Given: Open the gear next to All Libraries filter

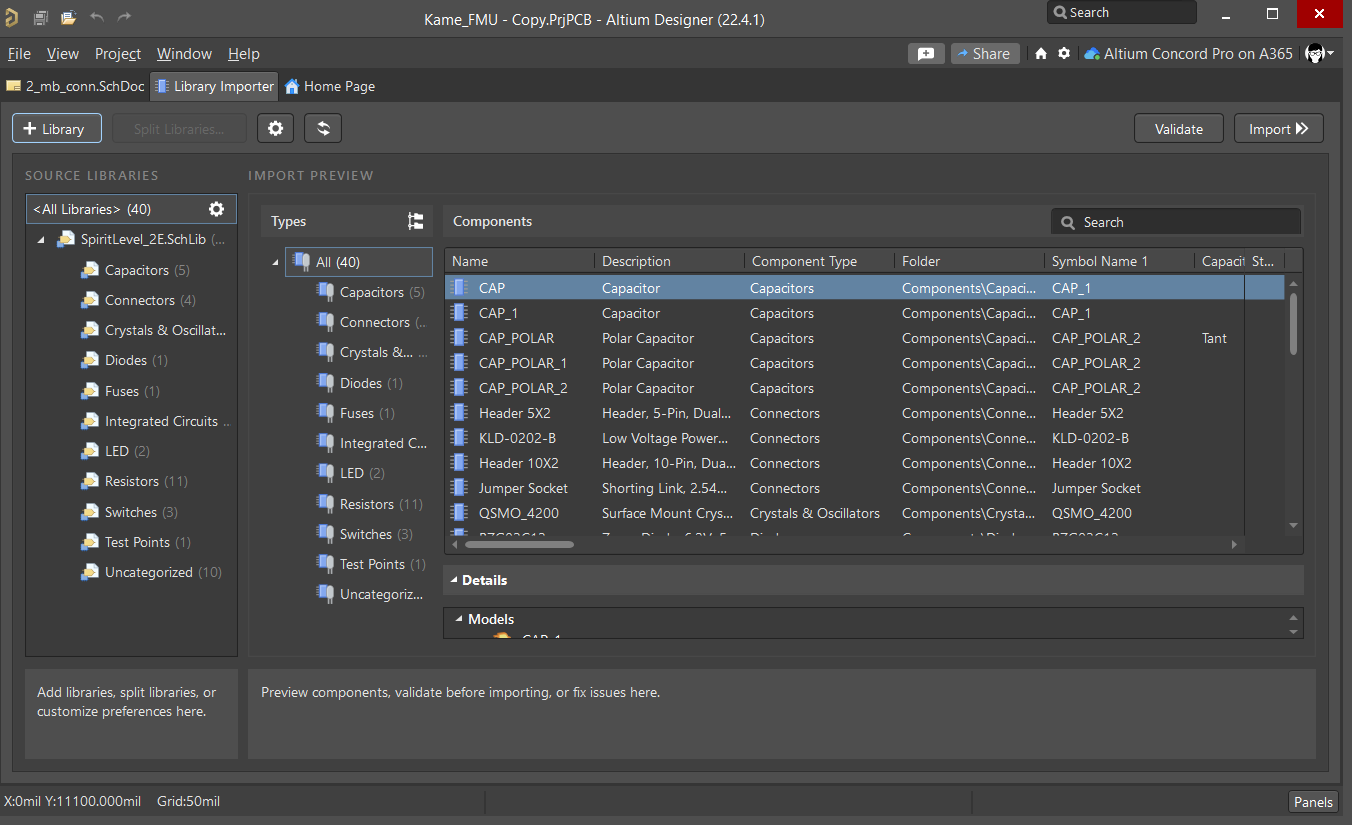Looking at the screenshot, I should click(216, 209).
